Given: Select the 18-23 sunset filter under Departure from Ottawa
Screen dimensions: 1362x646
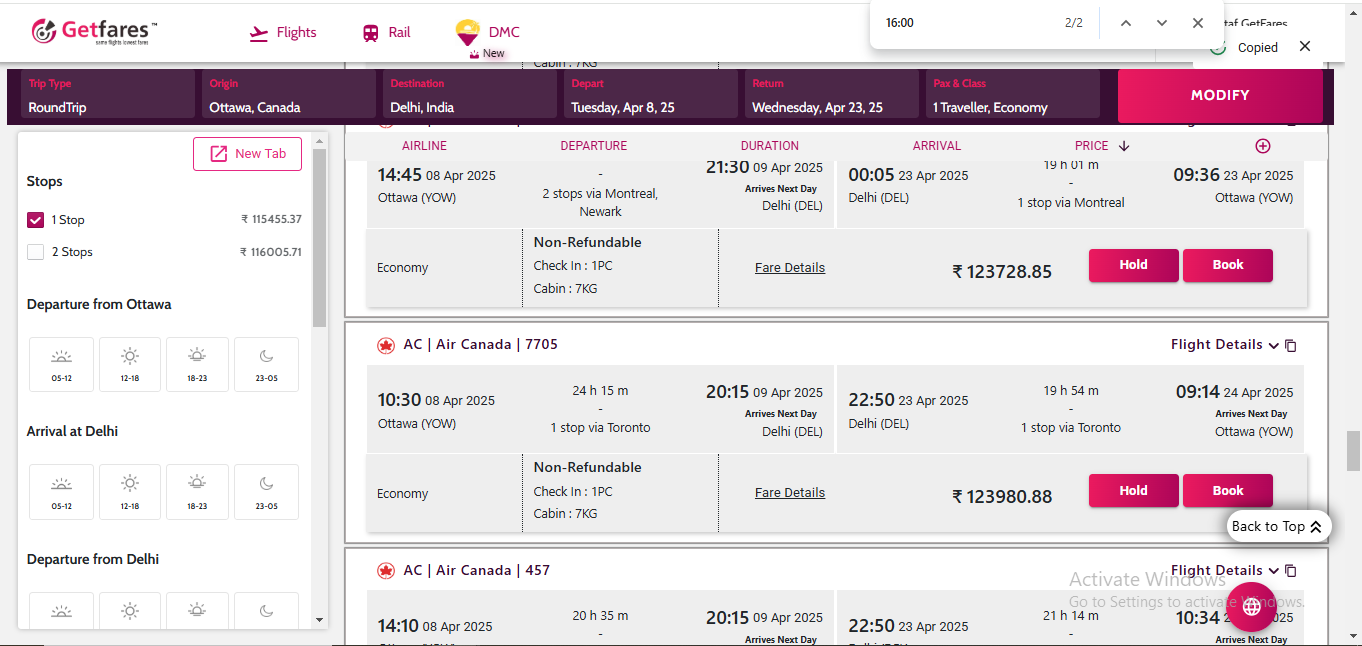Looking at the screenshot, I should point(197,364).
